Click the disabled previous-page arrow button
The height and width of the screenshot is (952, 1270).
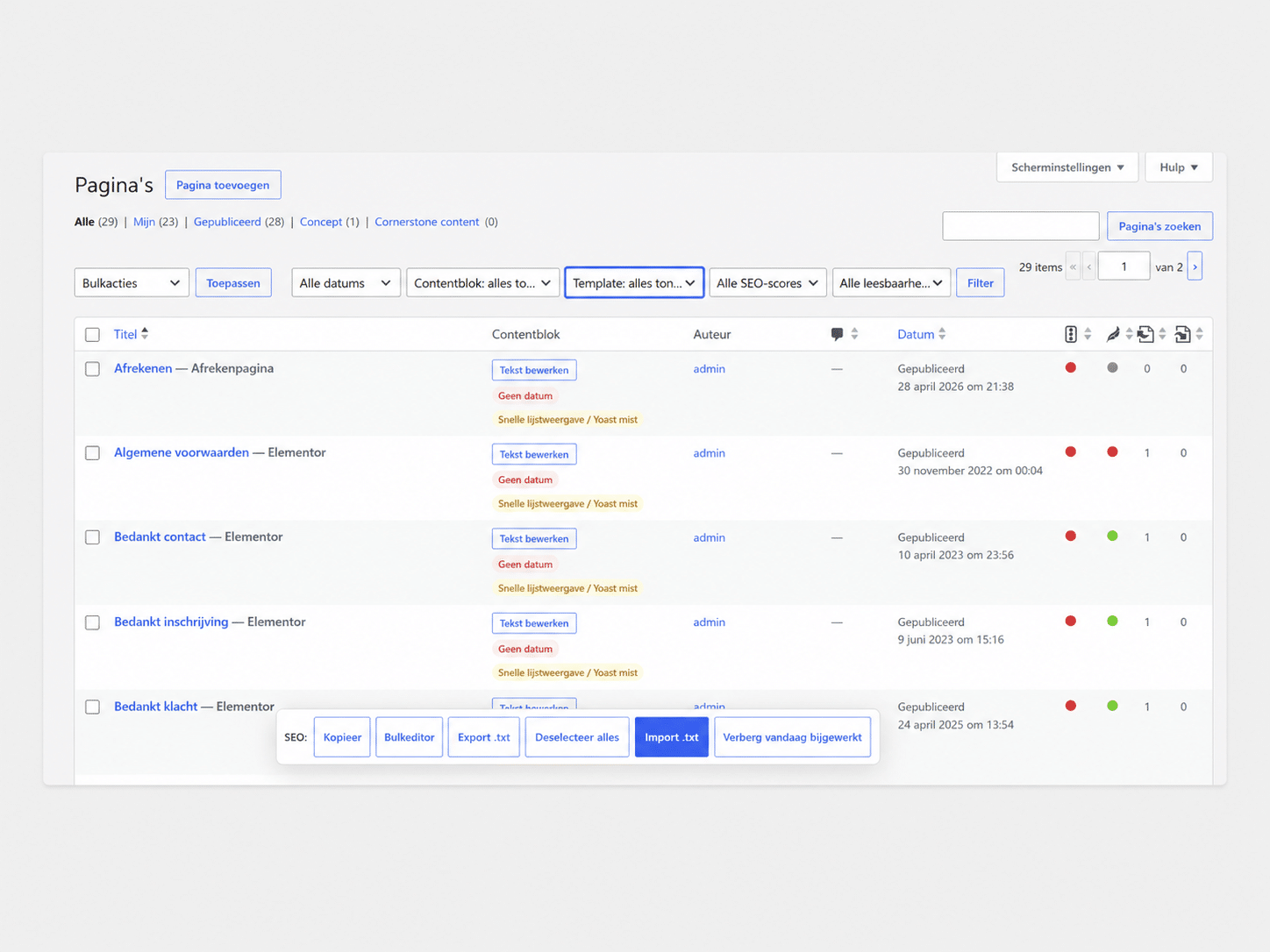pyautogui.click(x=1089, y=266)
